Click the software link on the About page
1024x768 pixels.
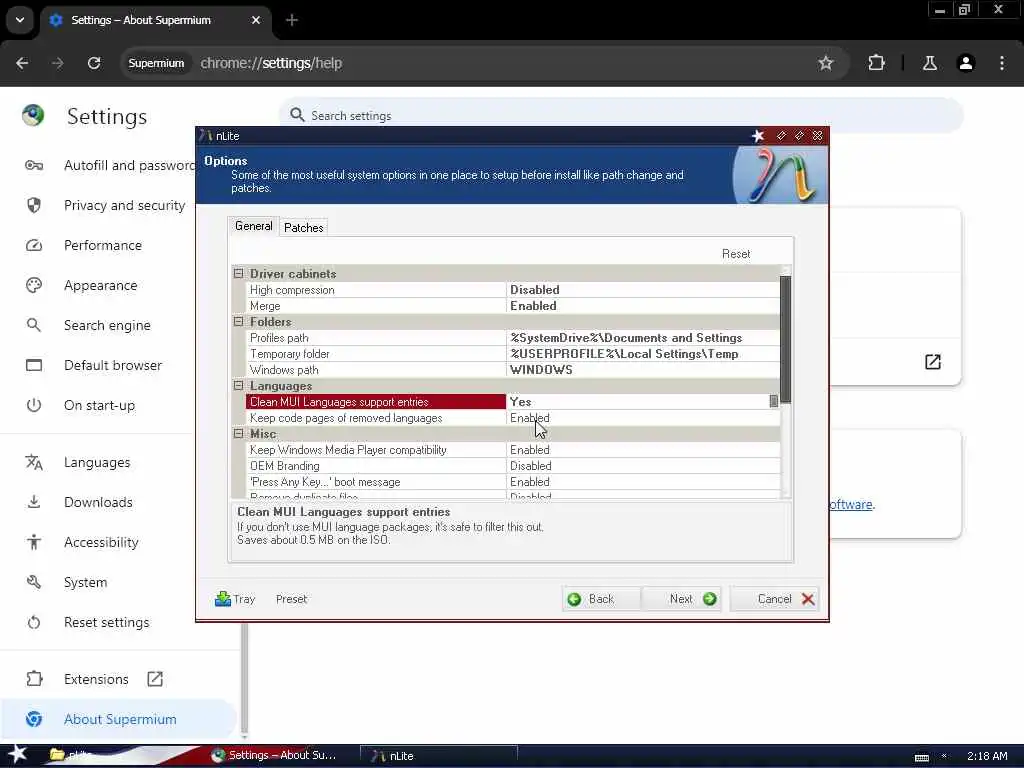[851, 504]
